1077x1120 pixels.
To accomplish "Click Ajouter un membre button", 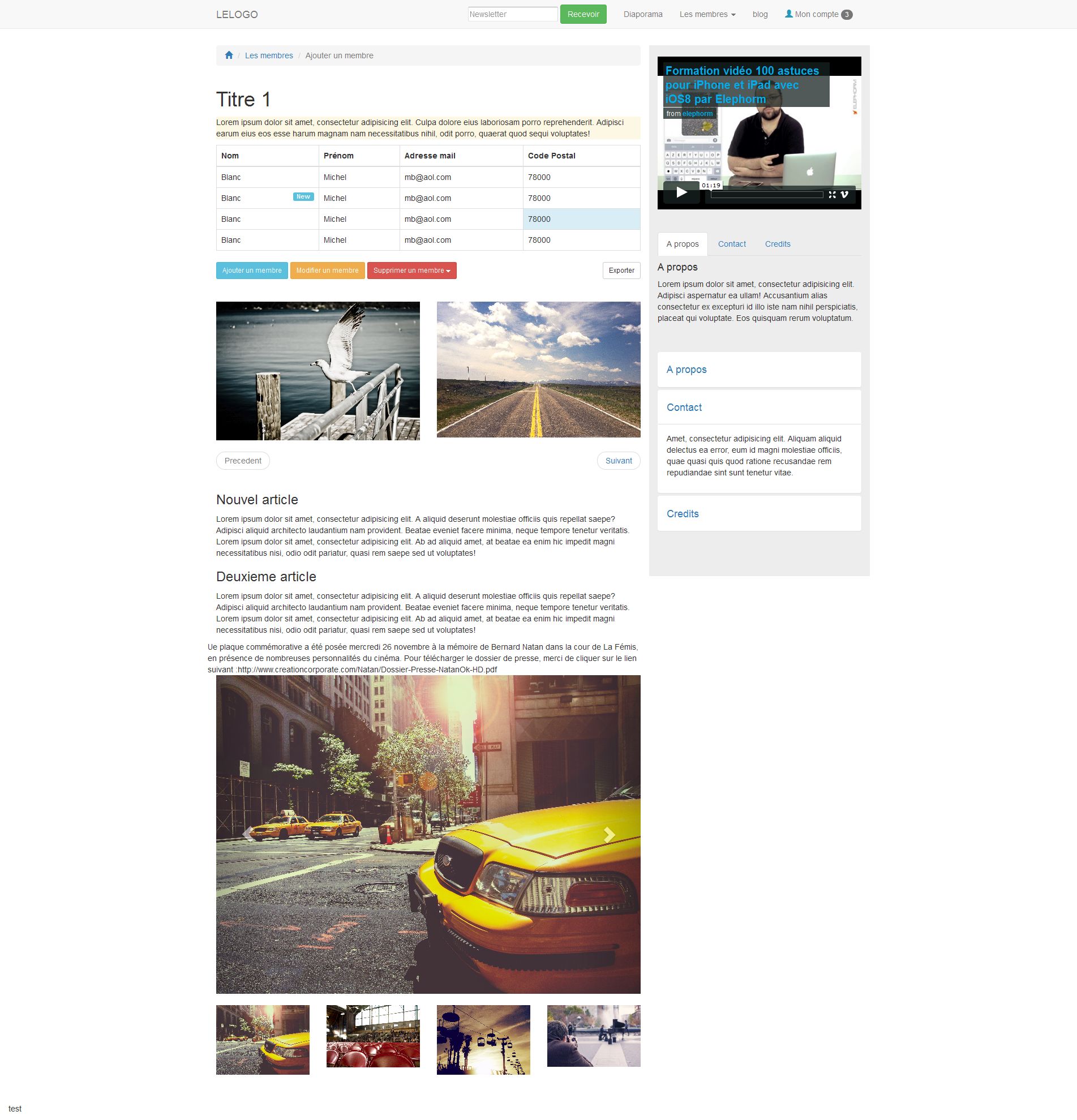I will point(252,271).
